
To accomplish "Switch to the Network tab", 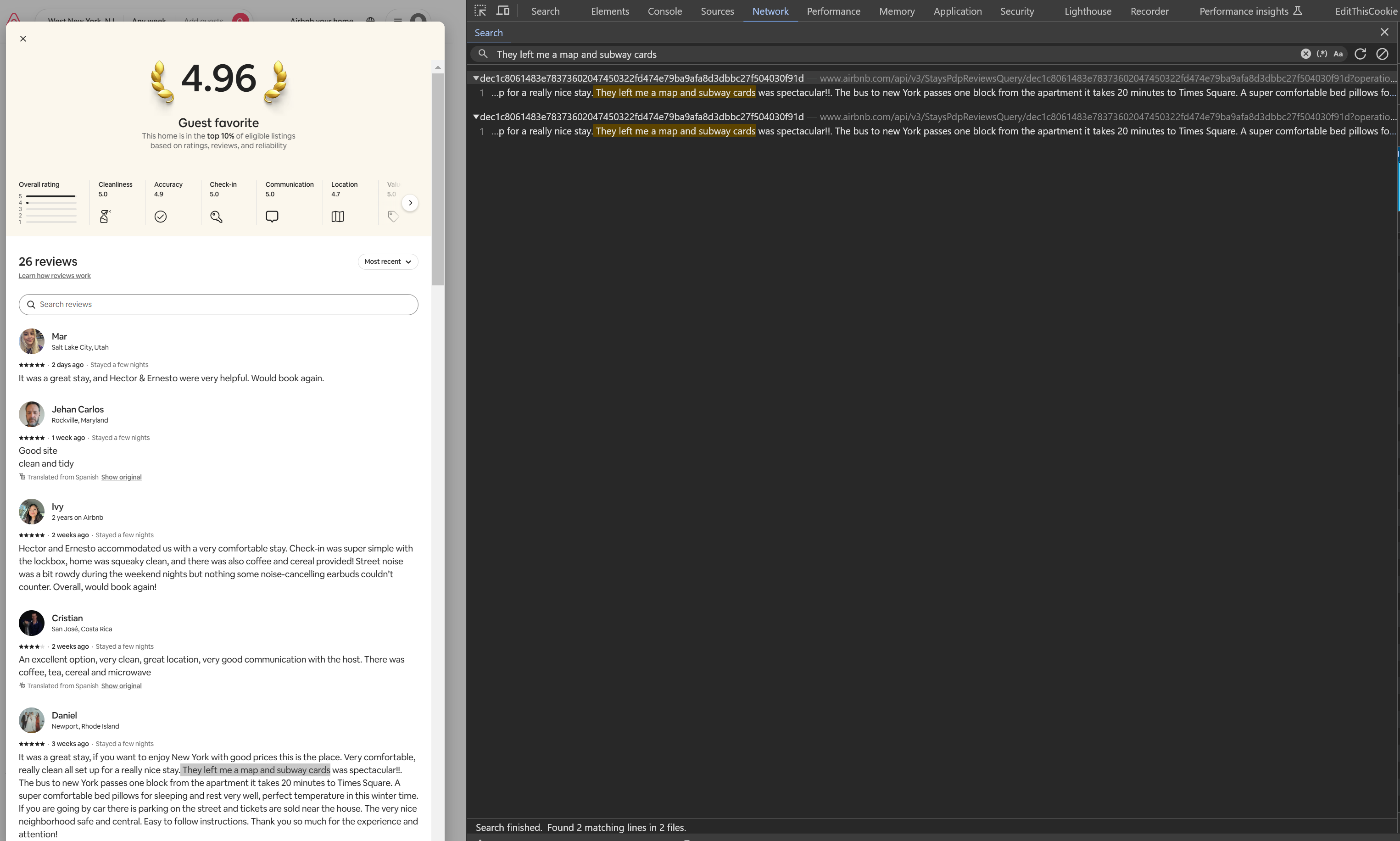I will coord(770,11).
